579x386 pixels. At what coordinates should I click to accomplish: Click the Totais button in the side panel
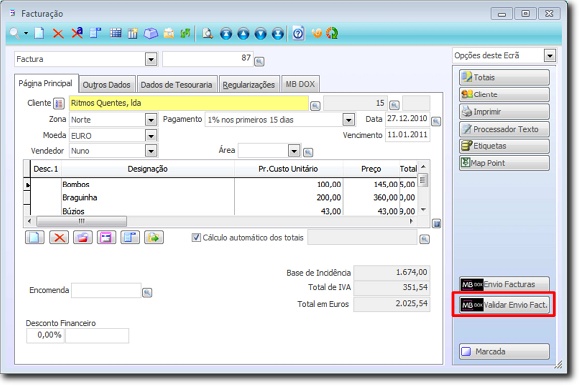pos(504,77)
